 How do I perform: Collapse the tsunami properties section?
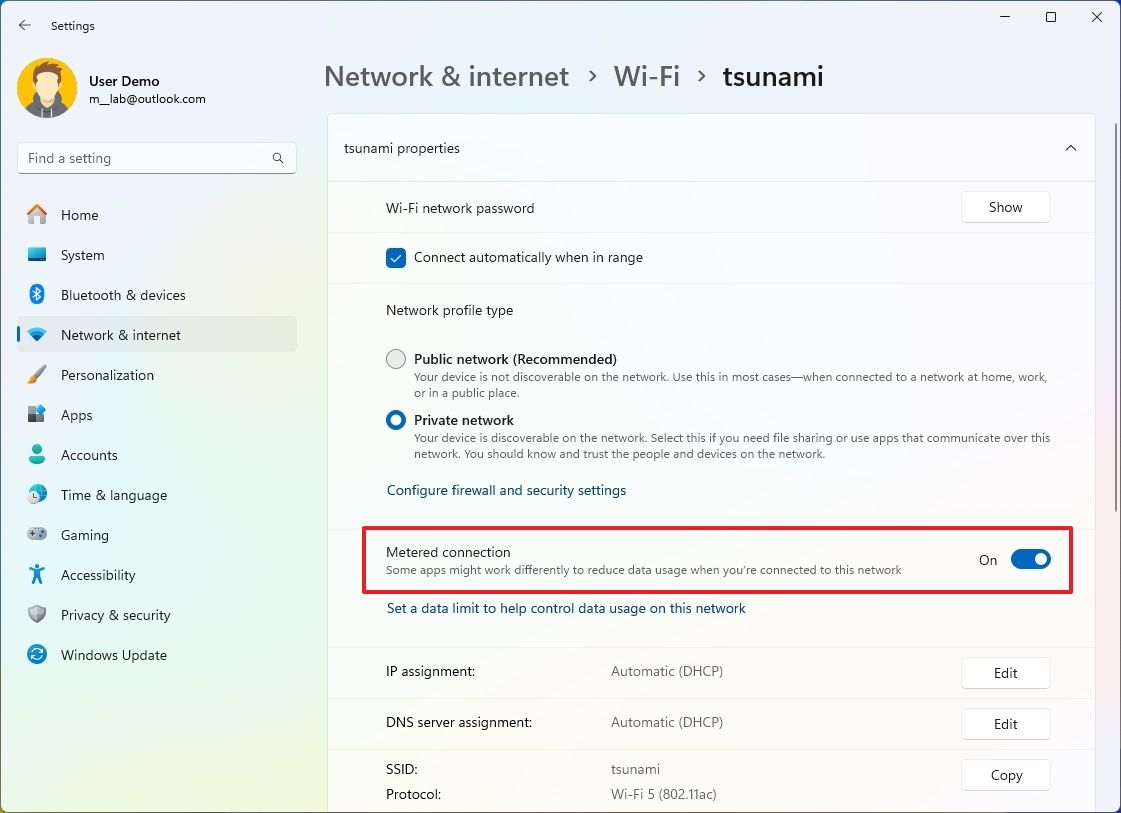[x=1070, y=147]
